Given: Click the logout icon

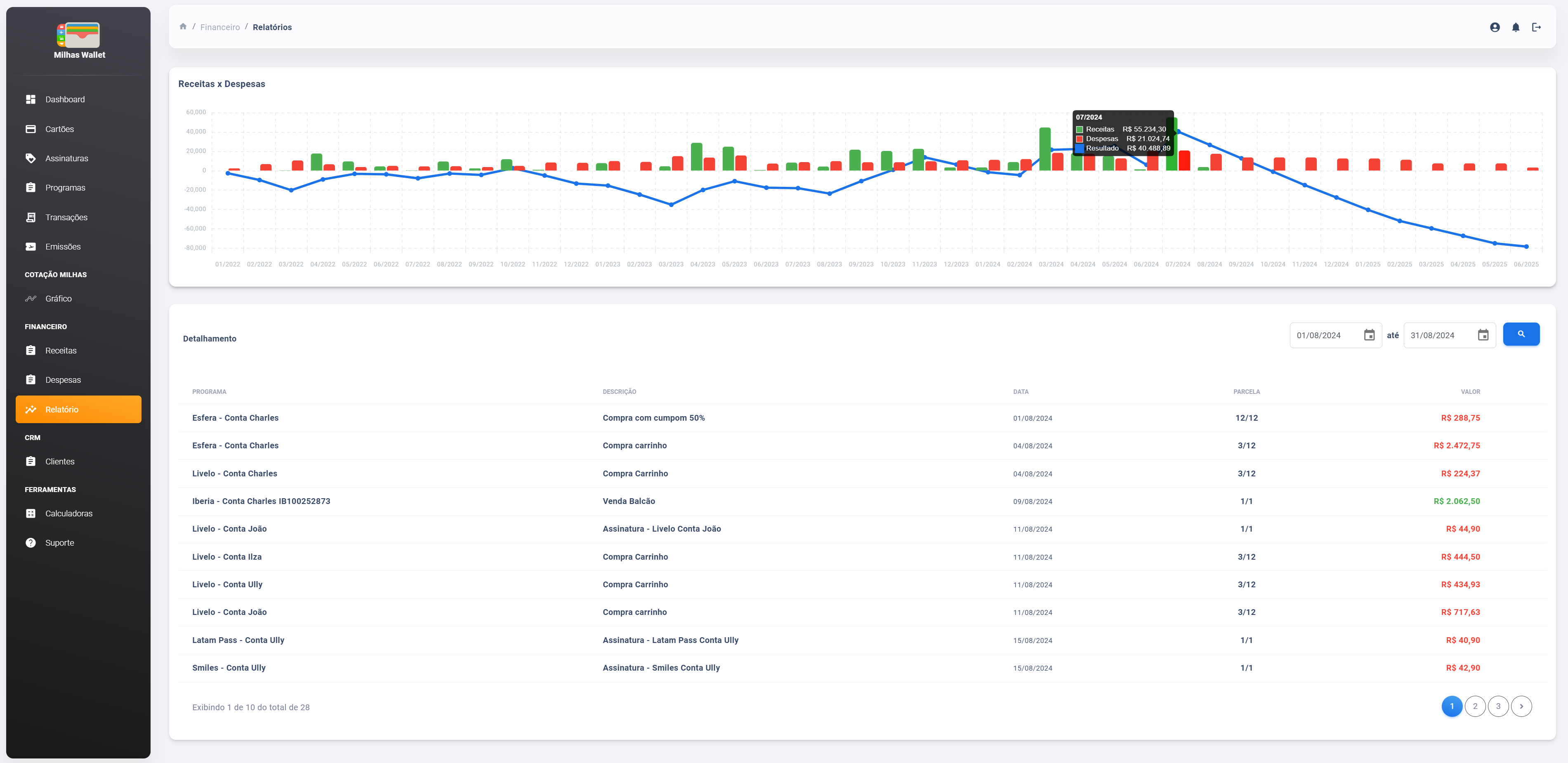Looking at the screenshot, I should (1536, 27).
